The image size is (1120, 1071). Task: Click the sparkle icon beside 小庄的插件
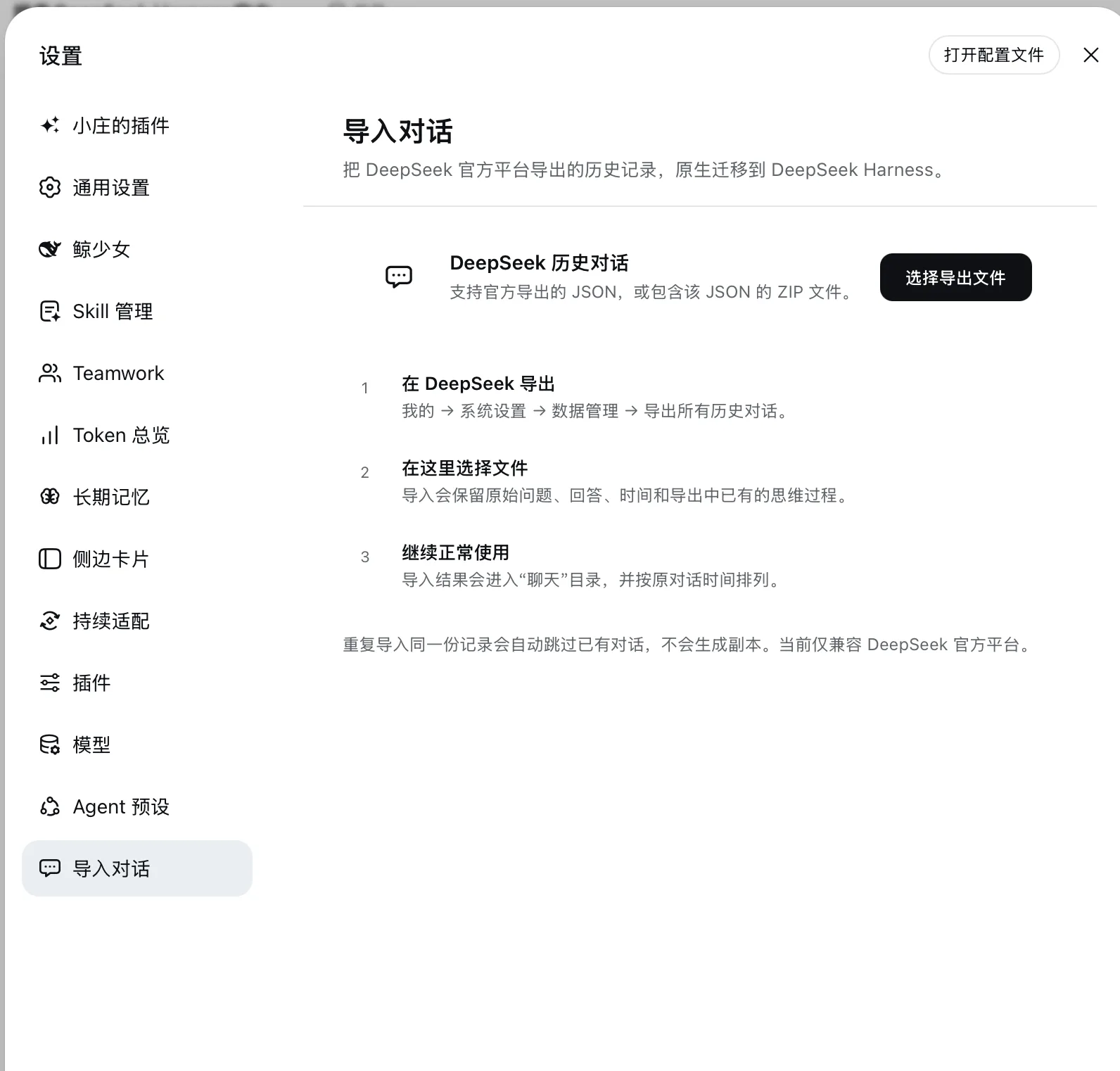[50, 125]
